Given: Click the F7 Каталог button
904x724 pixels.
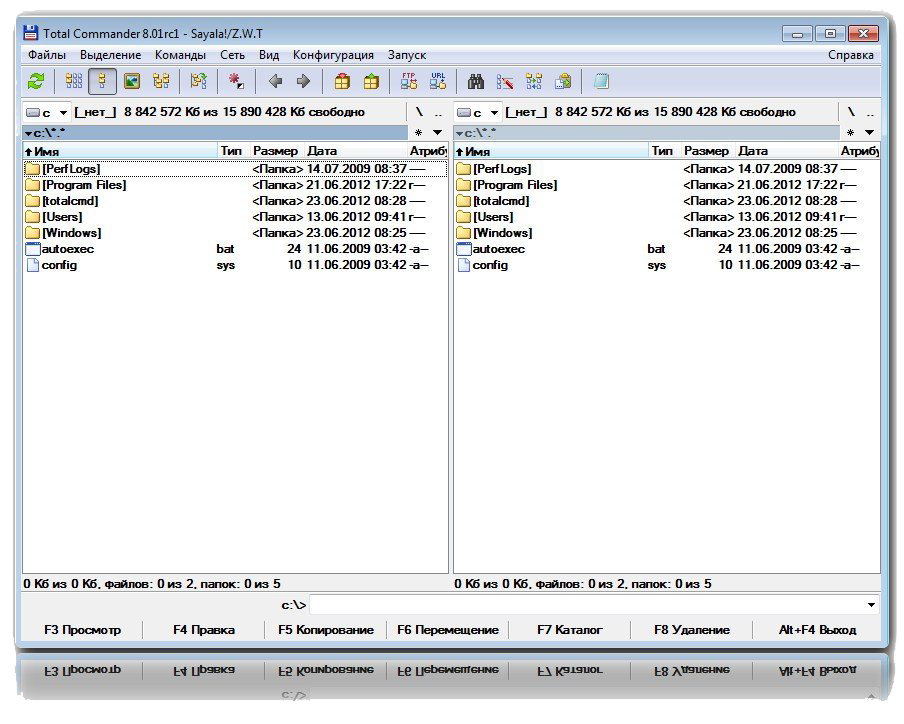Looking at the screenshot, I should (570, 630).
